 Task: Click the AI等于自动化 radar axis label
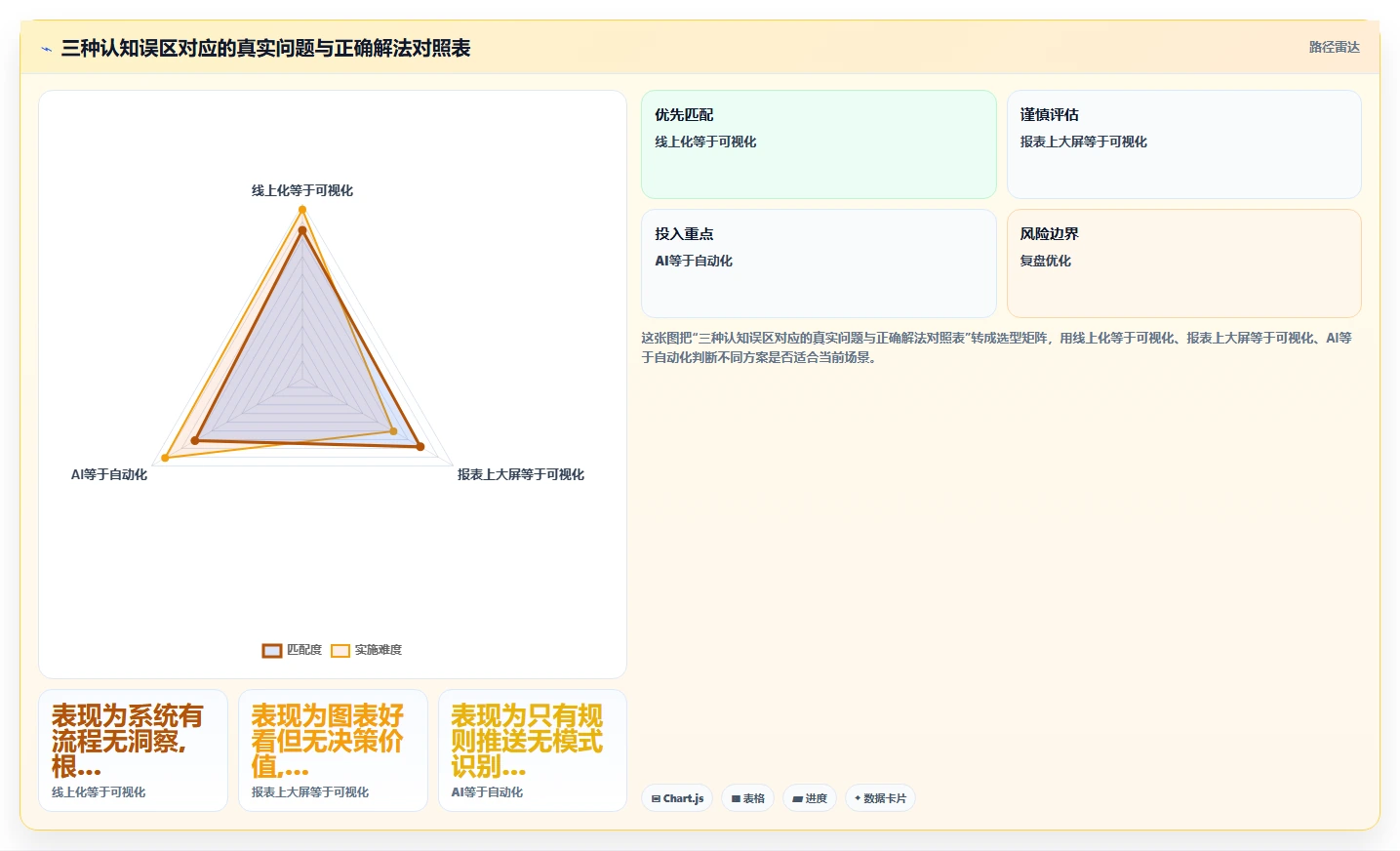tap(109, 474)
